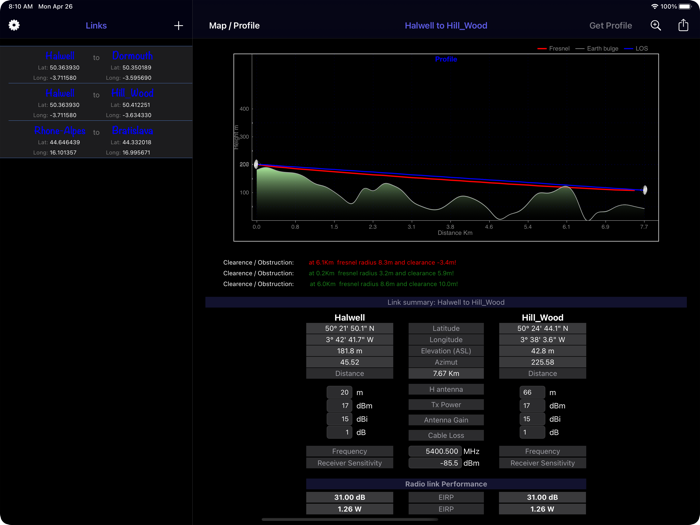This screenshot has height=525, width=700.
Task: Click Hill_Wood elevation 42.8 m
Action: coord(542,351)
